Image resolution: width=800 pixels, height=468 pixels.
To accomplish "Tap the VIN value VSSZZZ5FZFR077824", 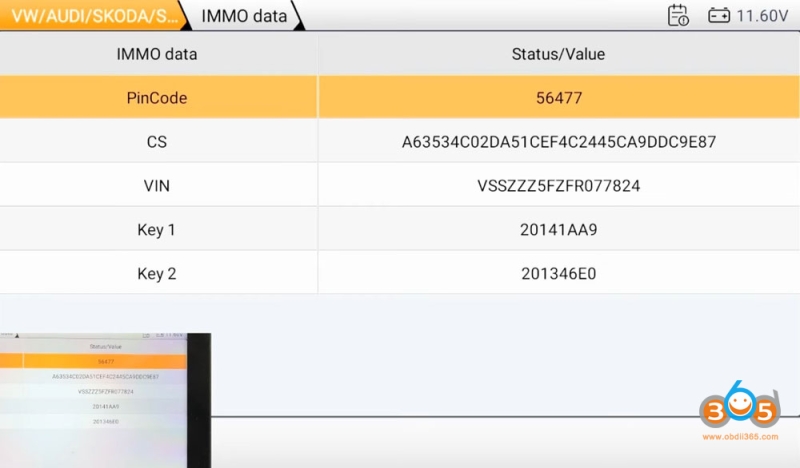I will [558, 186].
